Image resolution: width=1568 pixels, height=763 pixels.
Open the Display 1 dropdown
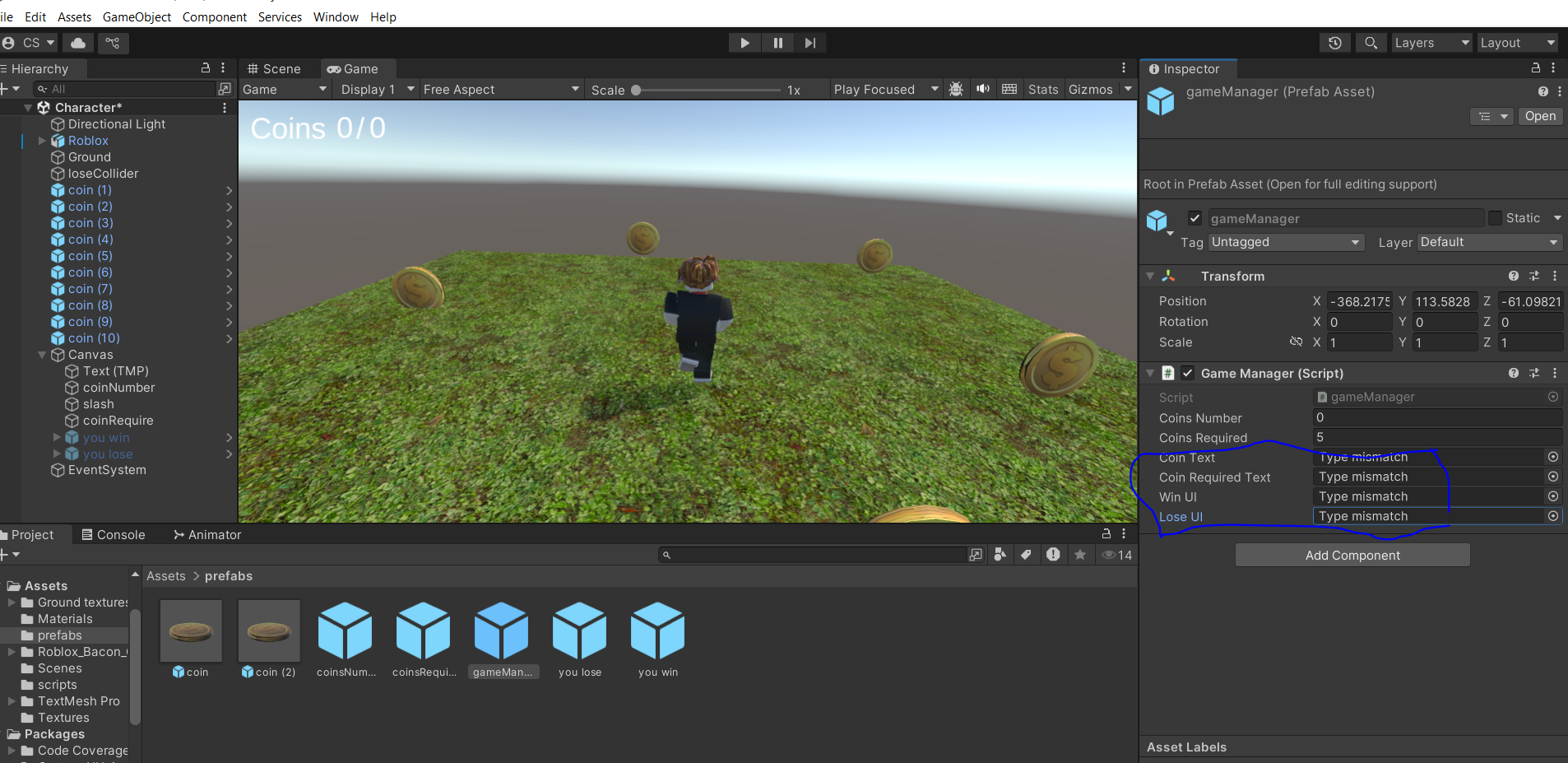pyautogui.click(x=376, y=89)
